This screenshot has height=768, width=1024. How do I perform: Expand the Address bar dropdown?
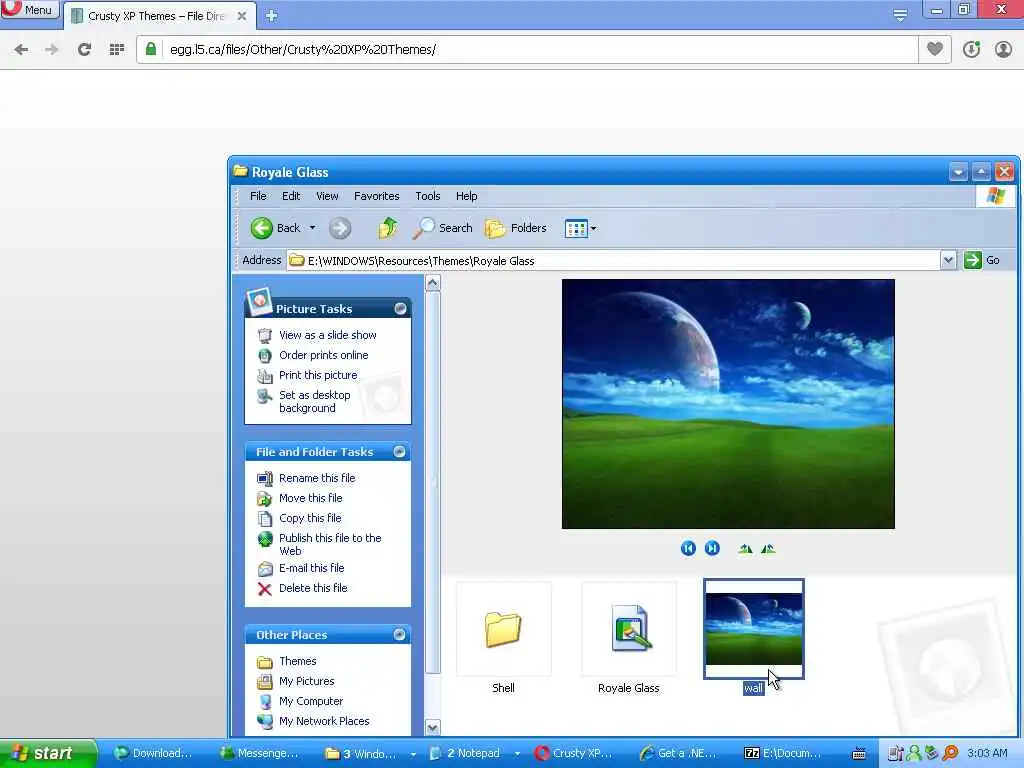(x=948, y=261)
